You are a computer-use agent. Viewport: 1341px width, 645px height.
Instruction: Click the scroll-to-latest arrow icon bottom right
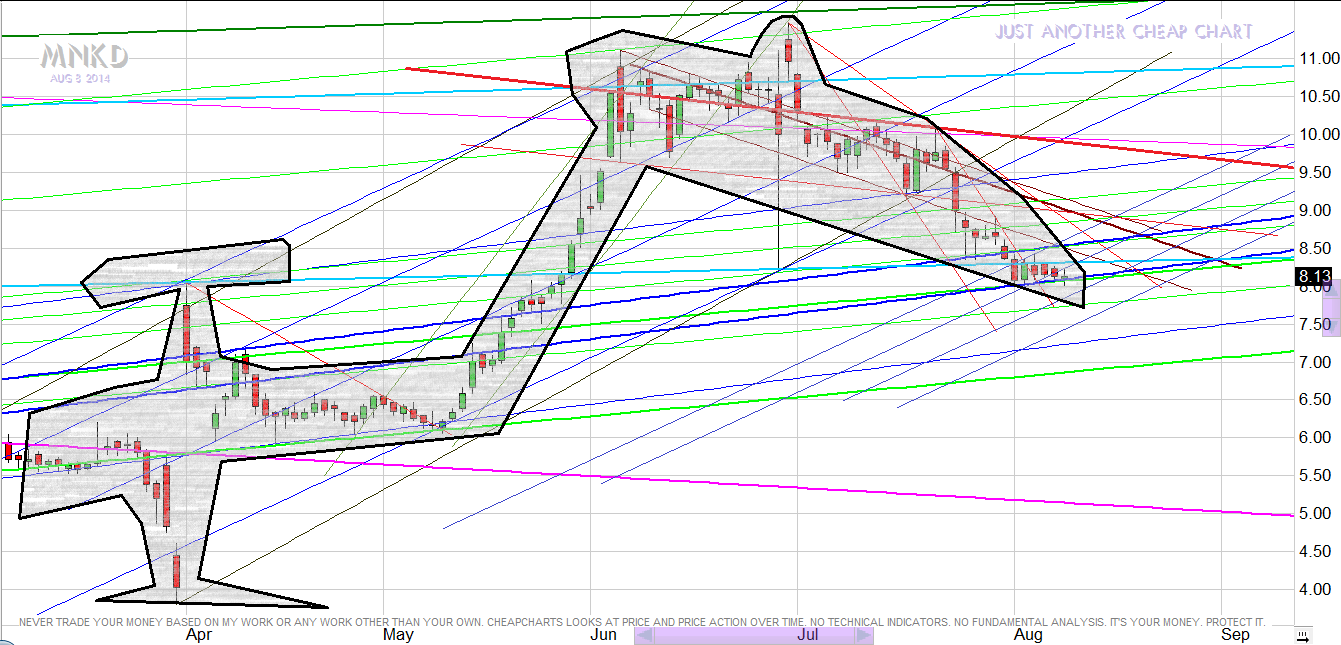(1302, 635)
